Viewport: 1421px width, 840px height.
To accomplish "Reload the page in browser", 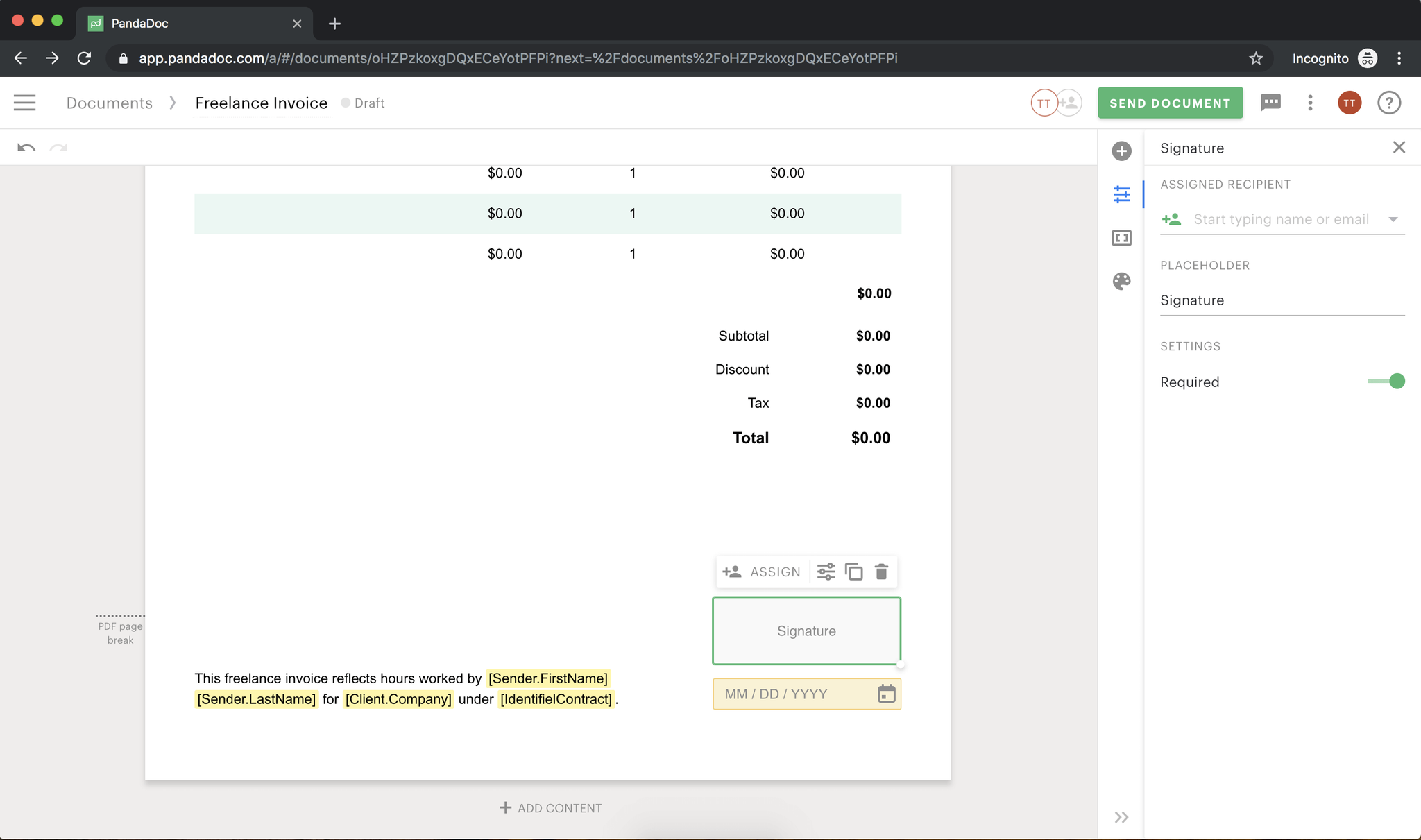I will click(84, 58).
